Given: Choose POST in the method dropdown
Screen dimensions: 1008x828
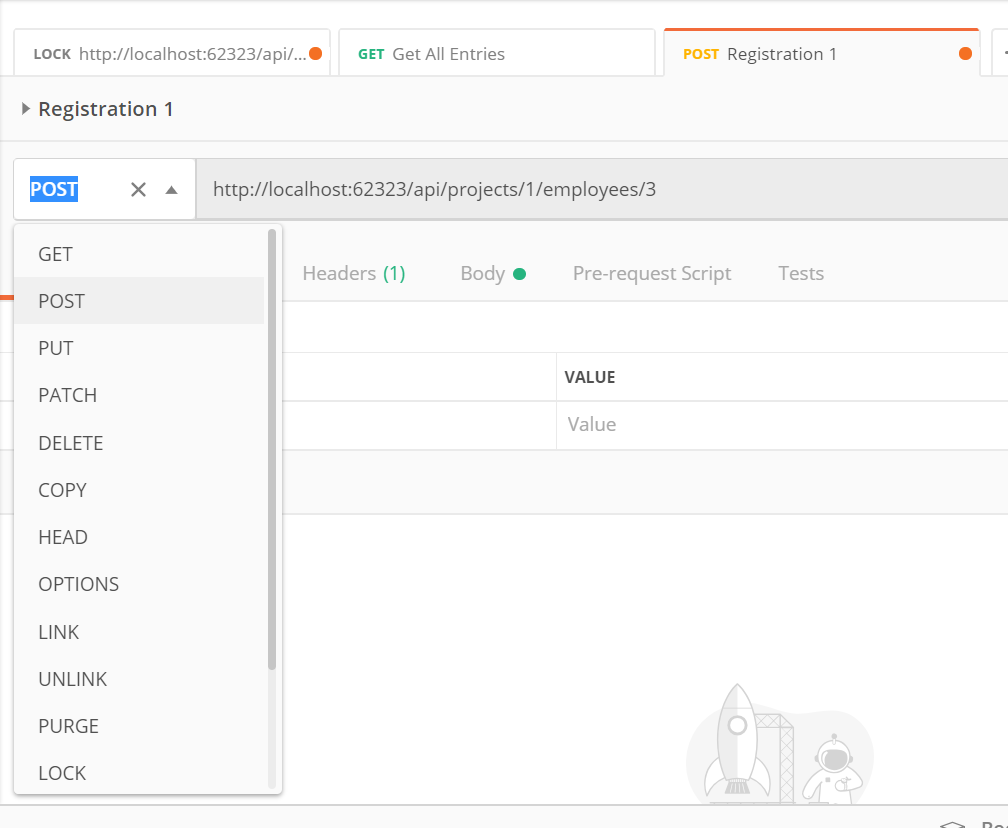Looking at the screenshot, I should pos(62,301).
